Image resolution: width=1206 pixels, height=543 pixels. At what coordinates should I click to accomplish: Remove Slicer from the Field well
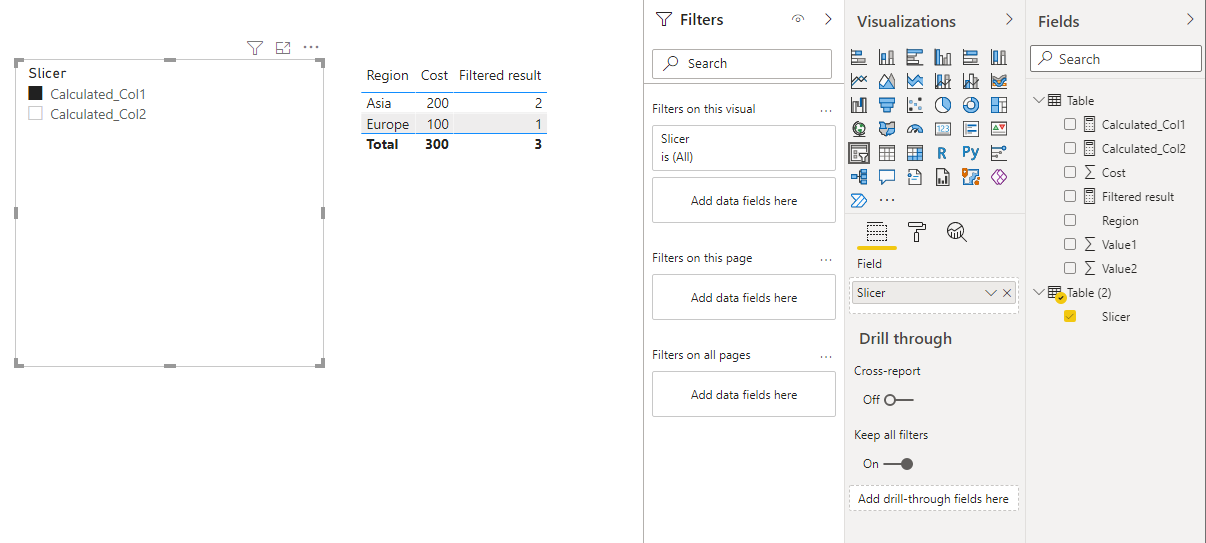click(1007, 293)
